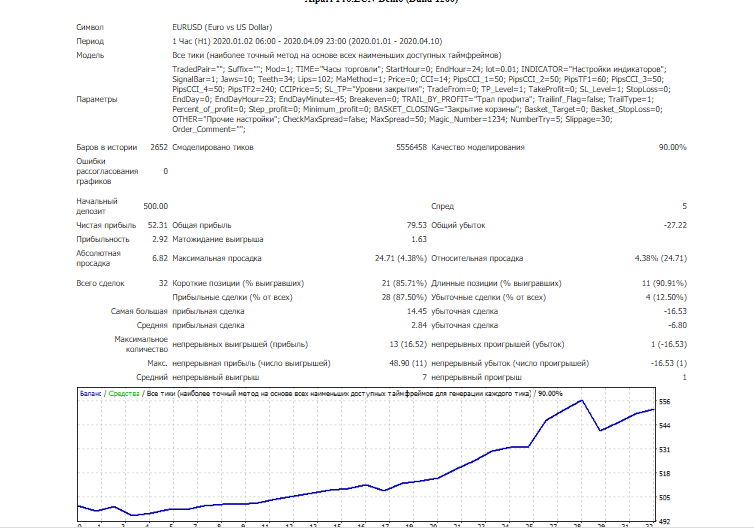Select the absolute drawdown value '6.82'
The height and width of the screenshot is (530, 754).
click(x=160, y=258)
